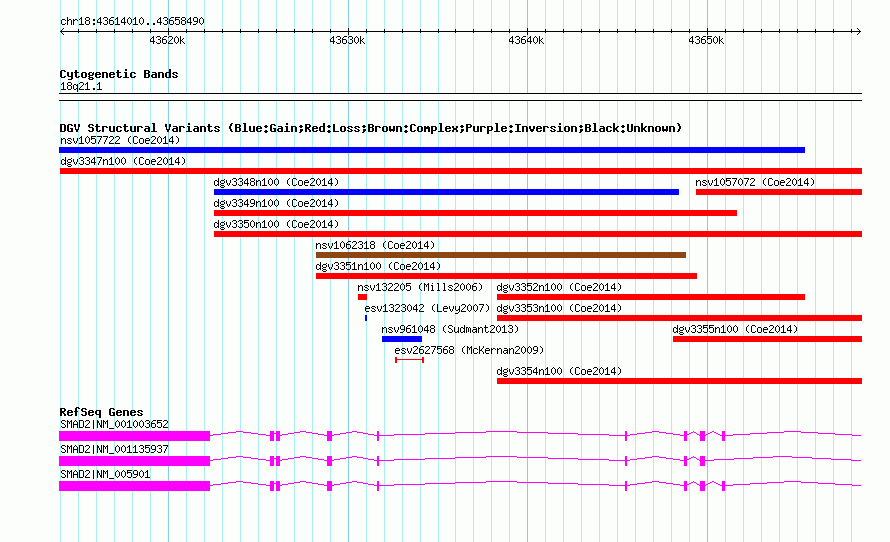The width and height of the screenshot is (890, 542).
Task: Click the small nsv132205 red variant marker
Action: pos(362,297)
